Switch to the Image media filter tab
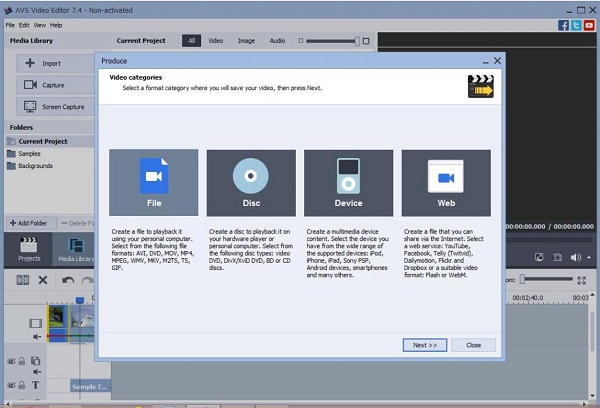The width and height of the screenshot is (600, 408). [x=246, y=41]
